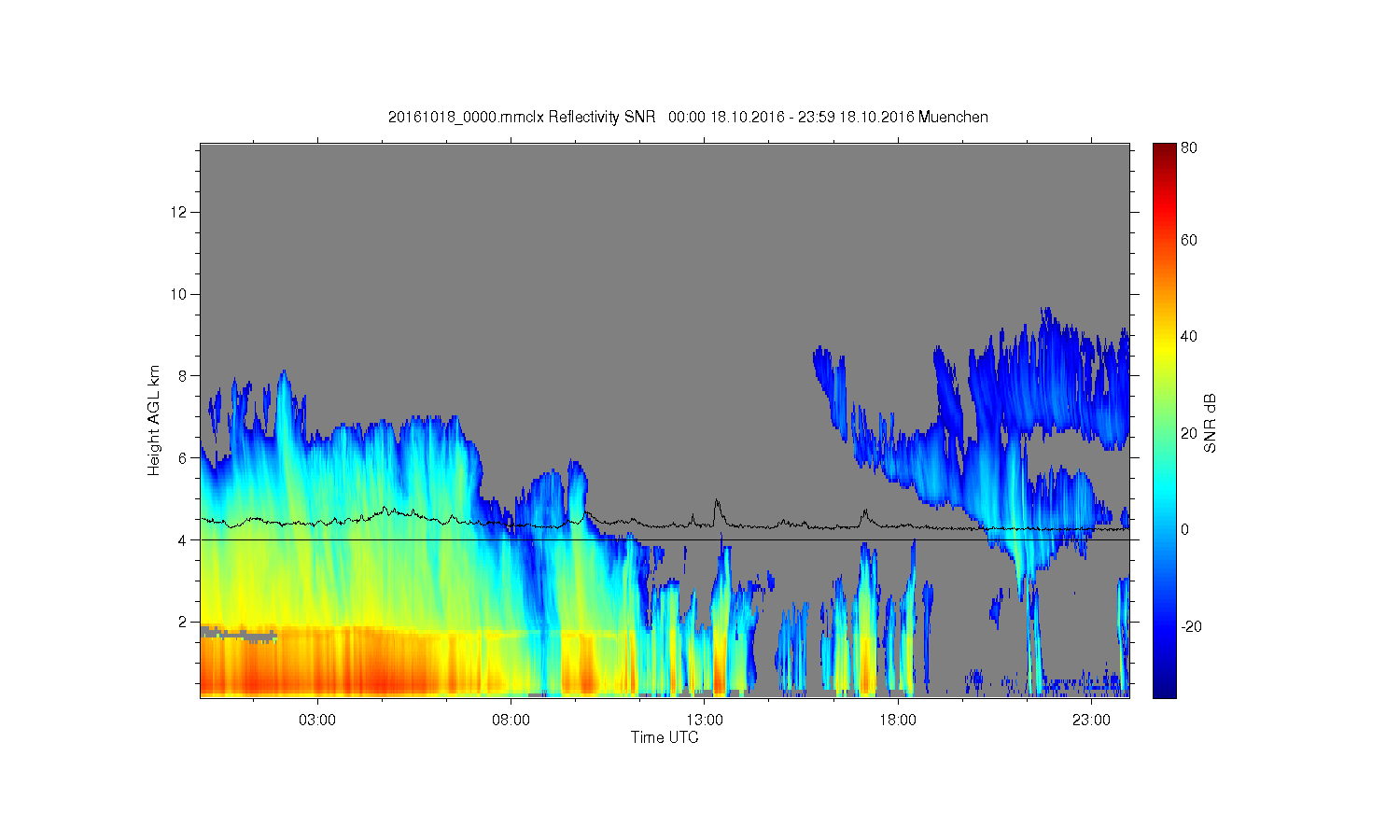Select the colorbar value 60

1189,240
